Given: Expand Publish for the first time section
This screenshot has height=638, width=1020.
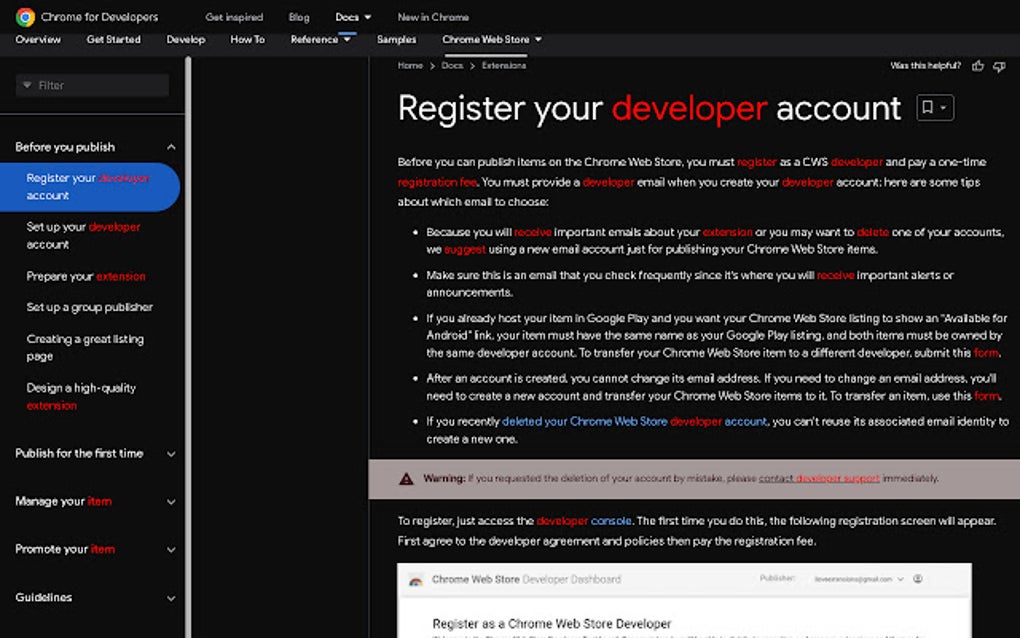Looking at the screenshot, I should pyautogui.click(x=171, y=454).
